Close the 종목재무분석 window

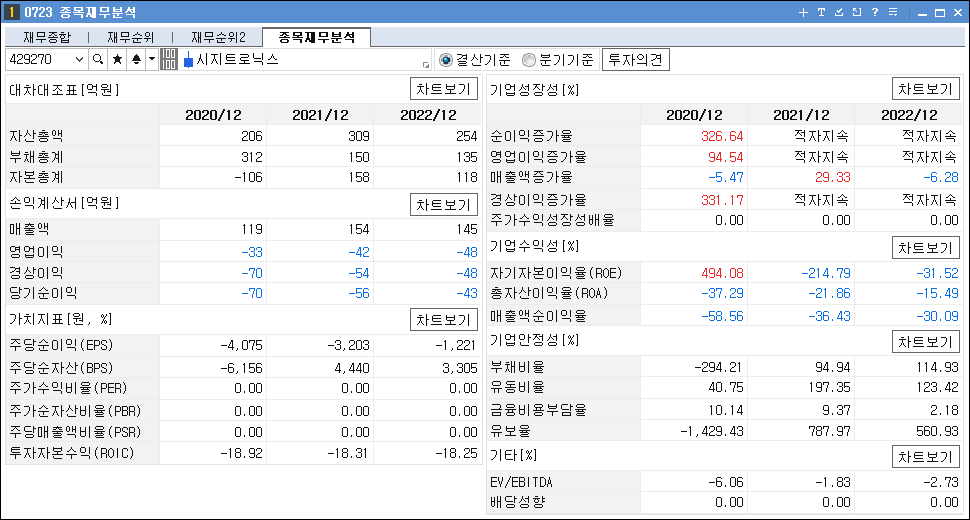[x=958, y=13]
